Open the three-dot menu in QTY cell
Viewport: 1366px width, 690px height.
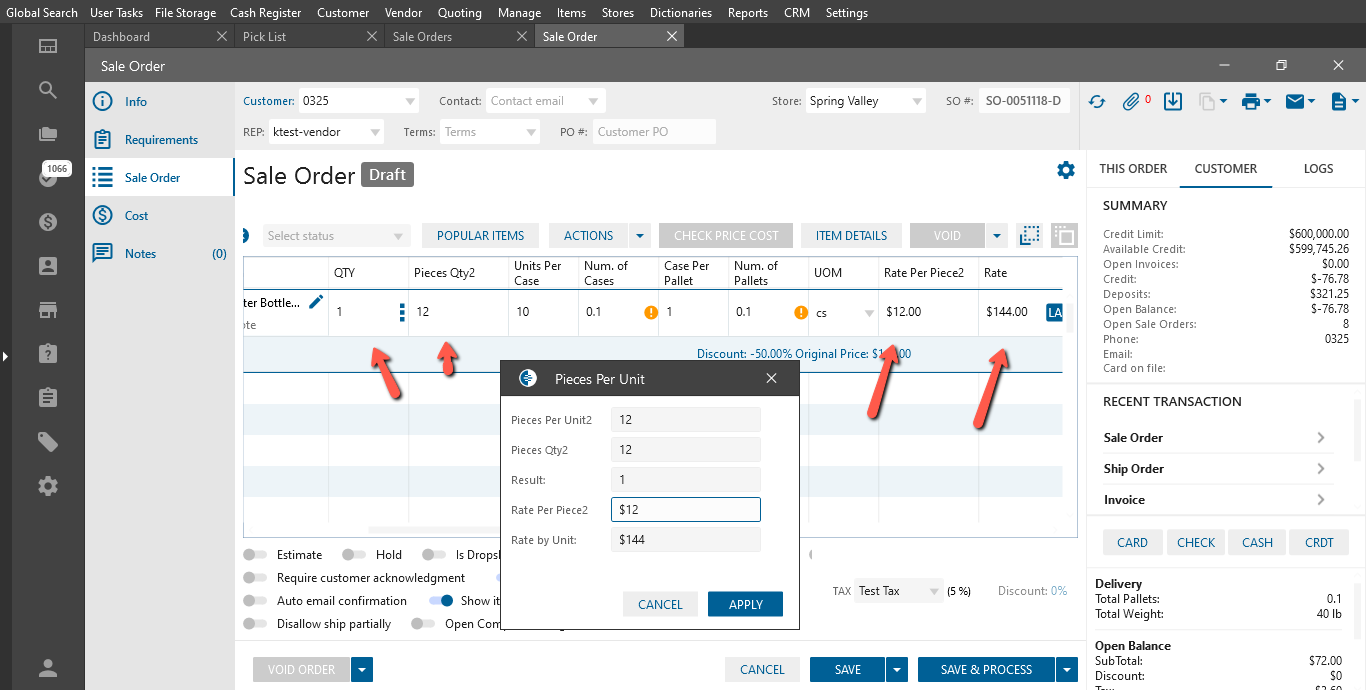coord(402,312)
